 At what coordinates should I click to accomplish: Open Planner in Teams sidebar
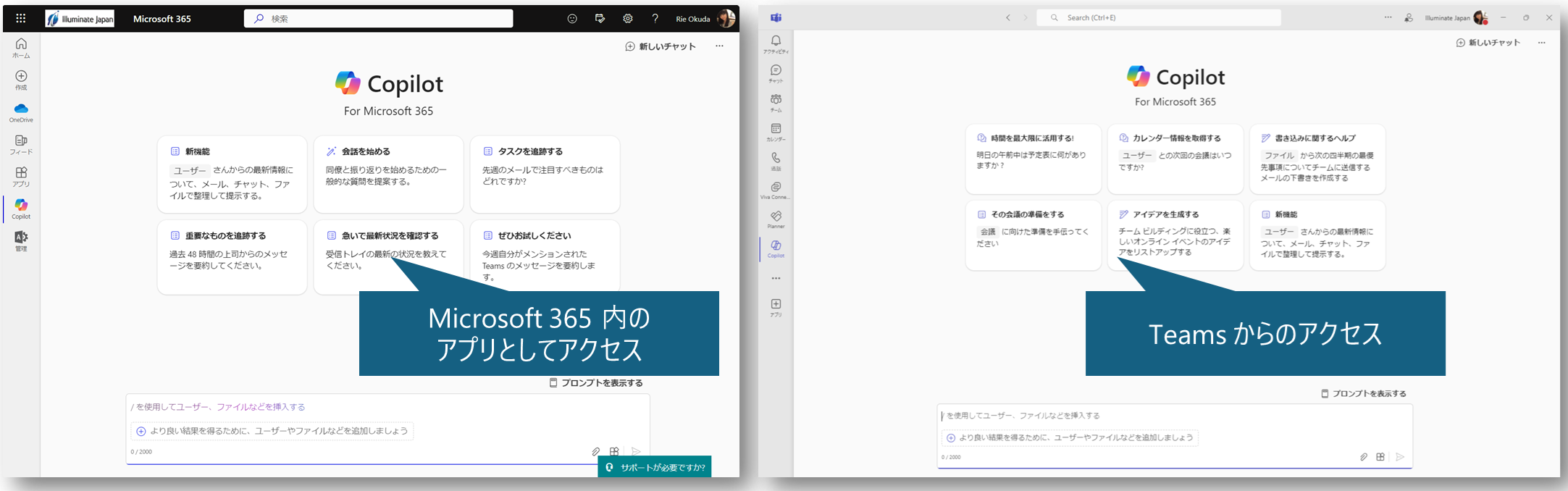[776, 219]
